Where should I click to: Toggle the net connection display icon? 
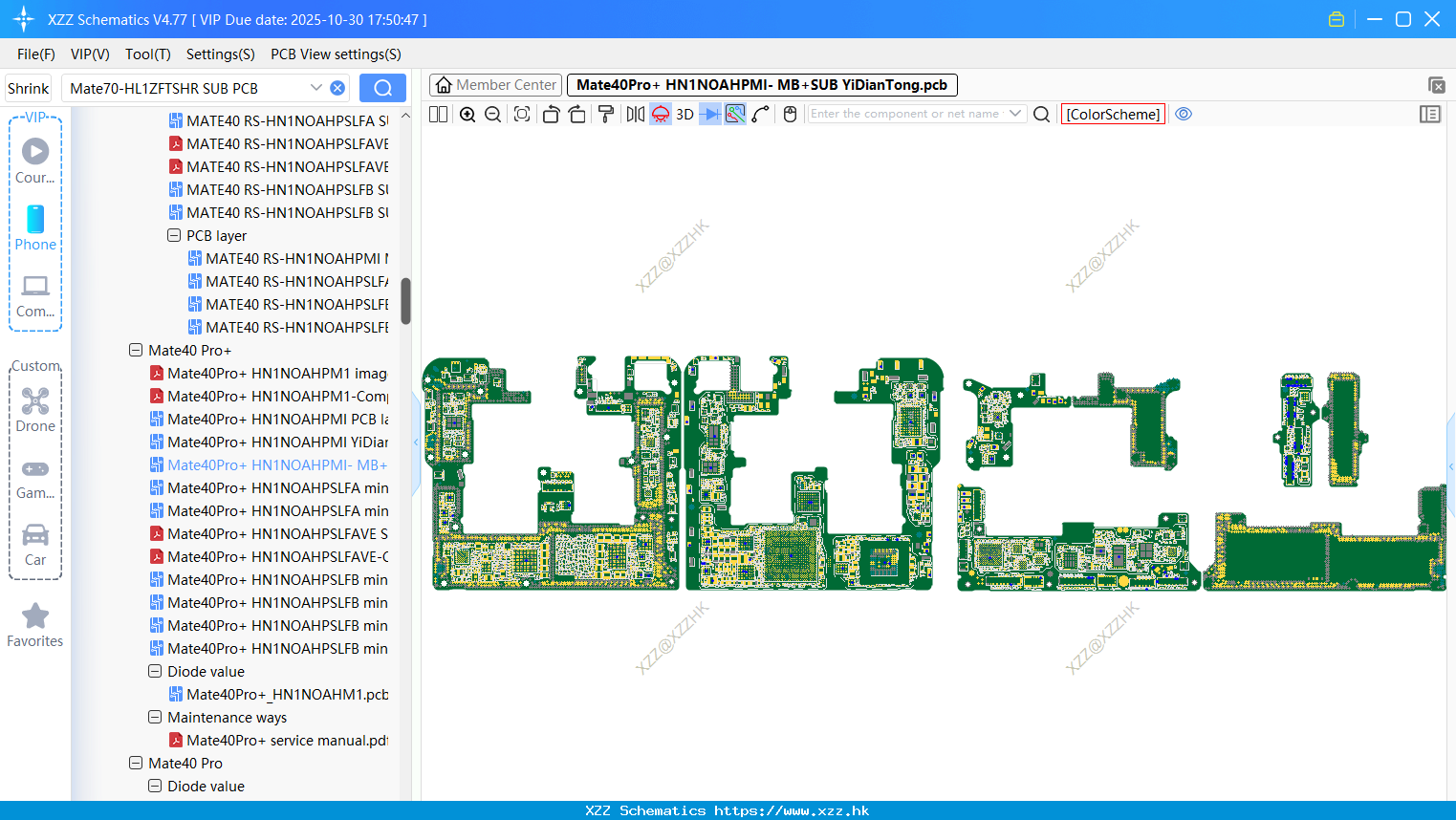tap(735, 115)
